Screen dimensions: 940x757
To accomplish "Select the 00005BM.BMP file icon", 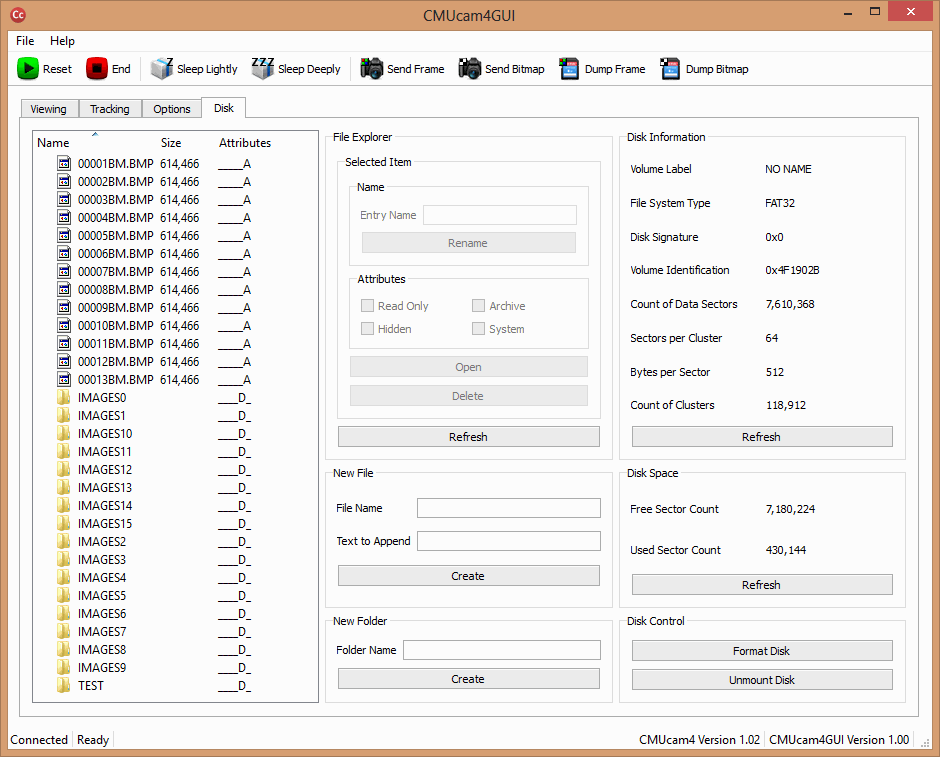I will 64,235.
